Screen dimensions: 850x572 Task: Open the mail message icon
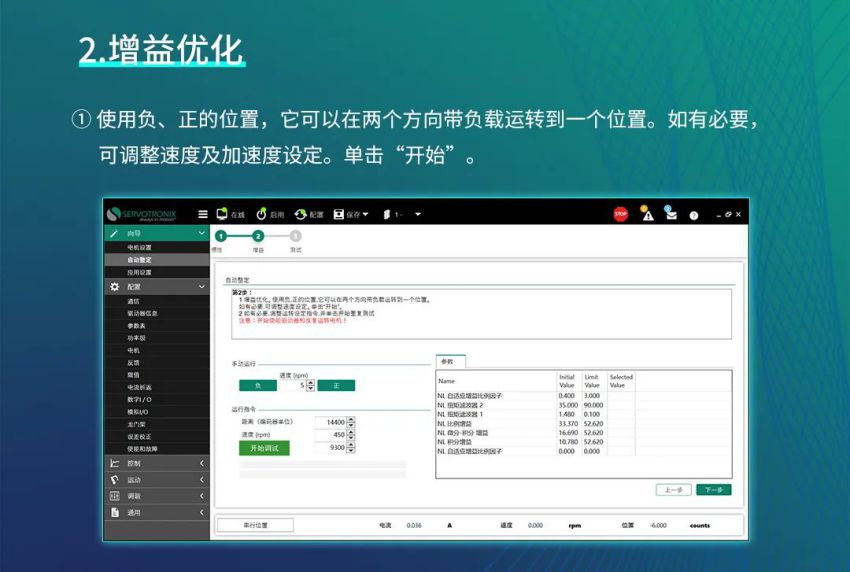[x=671, y=214]
